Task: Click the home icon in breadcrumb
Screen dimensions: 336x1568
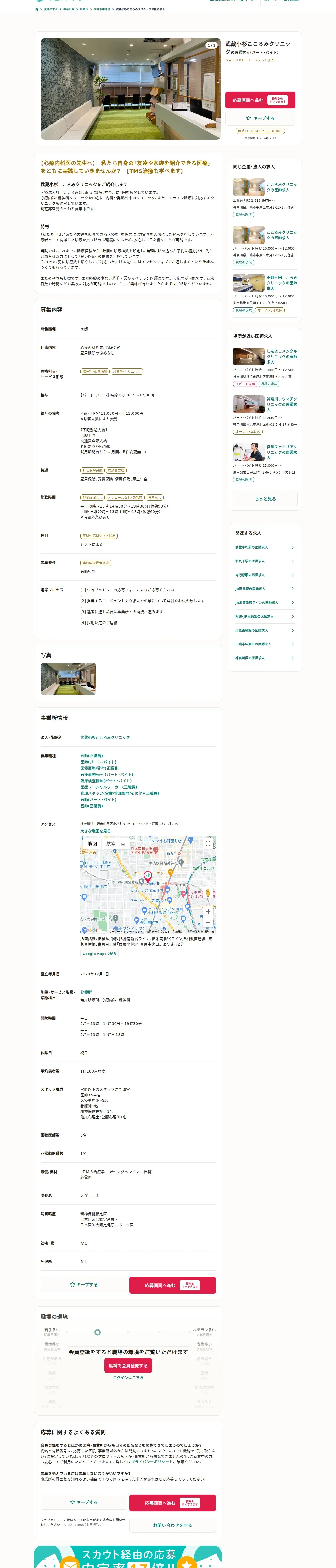Action: pyautogui.click(x=37, y=9)
